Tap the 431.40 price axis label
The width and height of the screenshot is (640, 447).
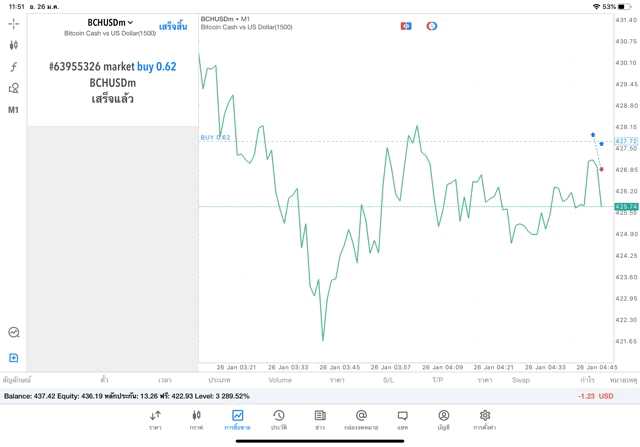[626, 20]
